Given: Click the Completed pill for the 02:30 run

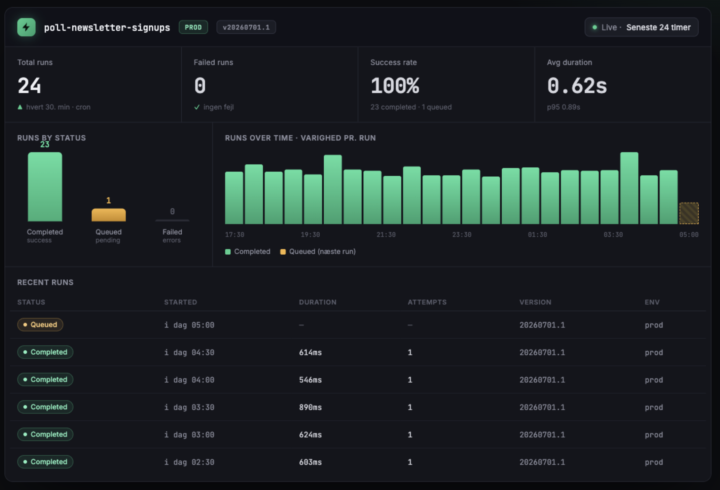Looking at the screenshot, I should coord(45,462).
